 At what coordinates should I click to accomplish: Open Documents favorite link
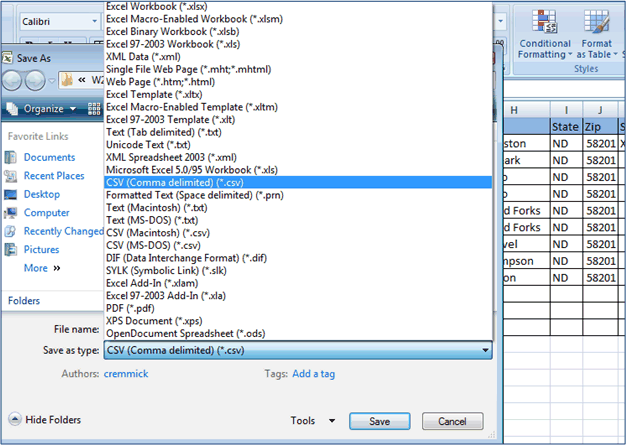coord(50,157)
